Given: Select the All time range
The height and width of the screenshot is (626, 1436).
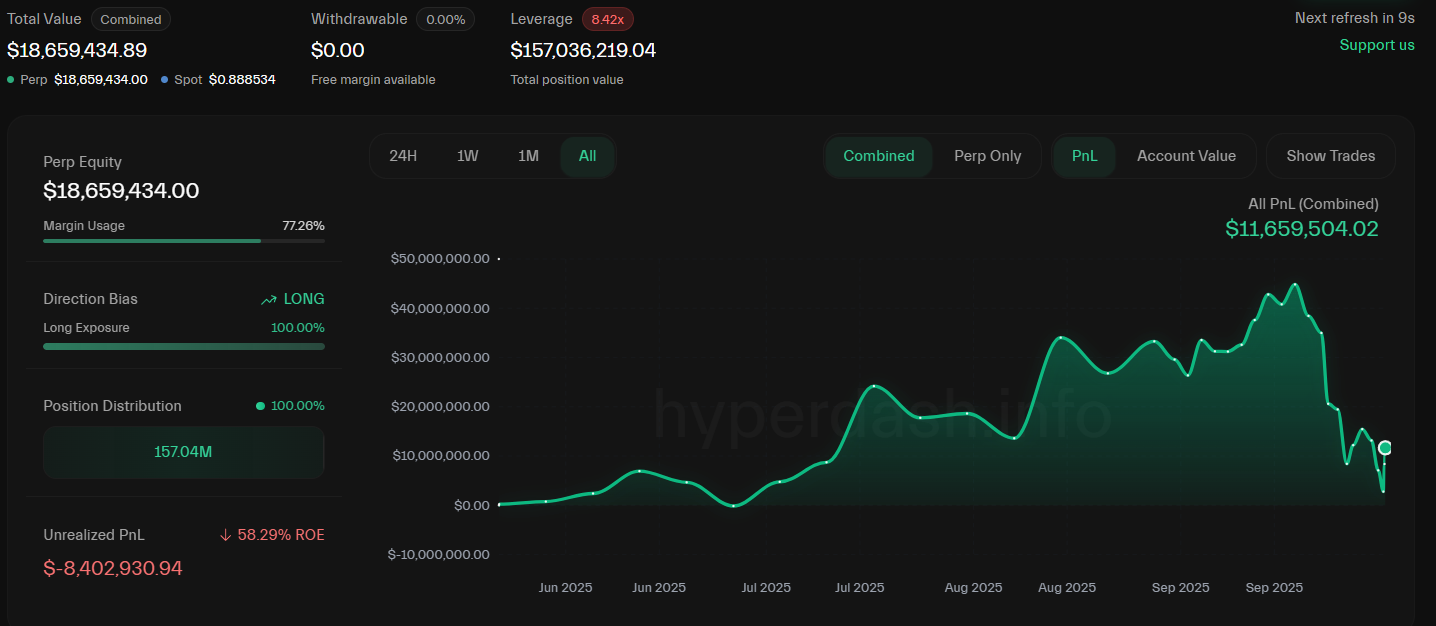Looking at the screenshot, I should 587,156.
